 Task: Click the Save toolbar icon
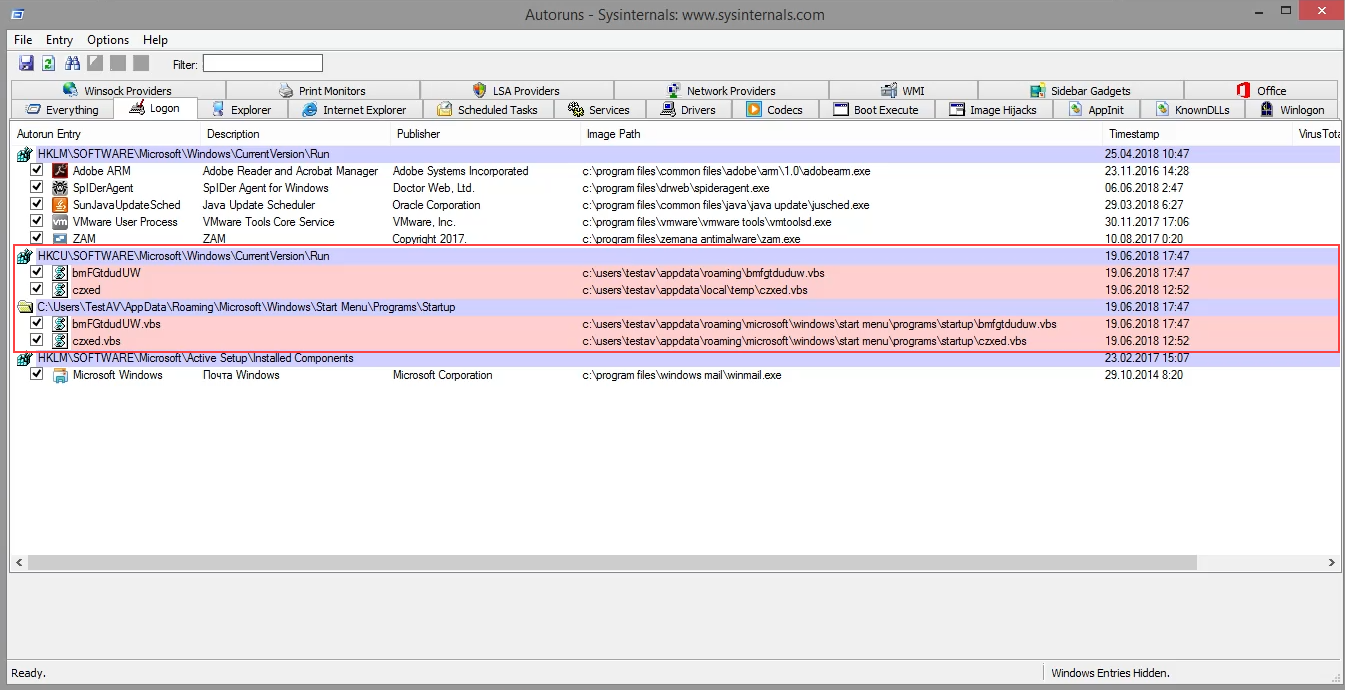(26, 64)
